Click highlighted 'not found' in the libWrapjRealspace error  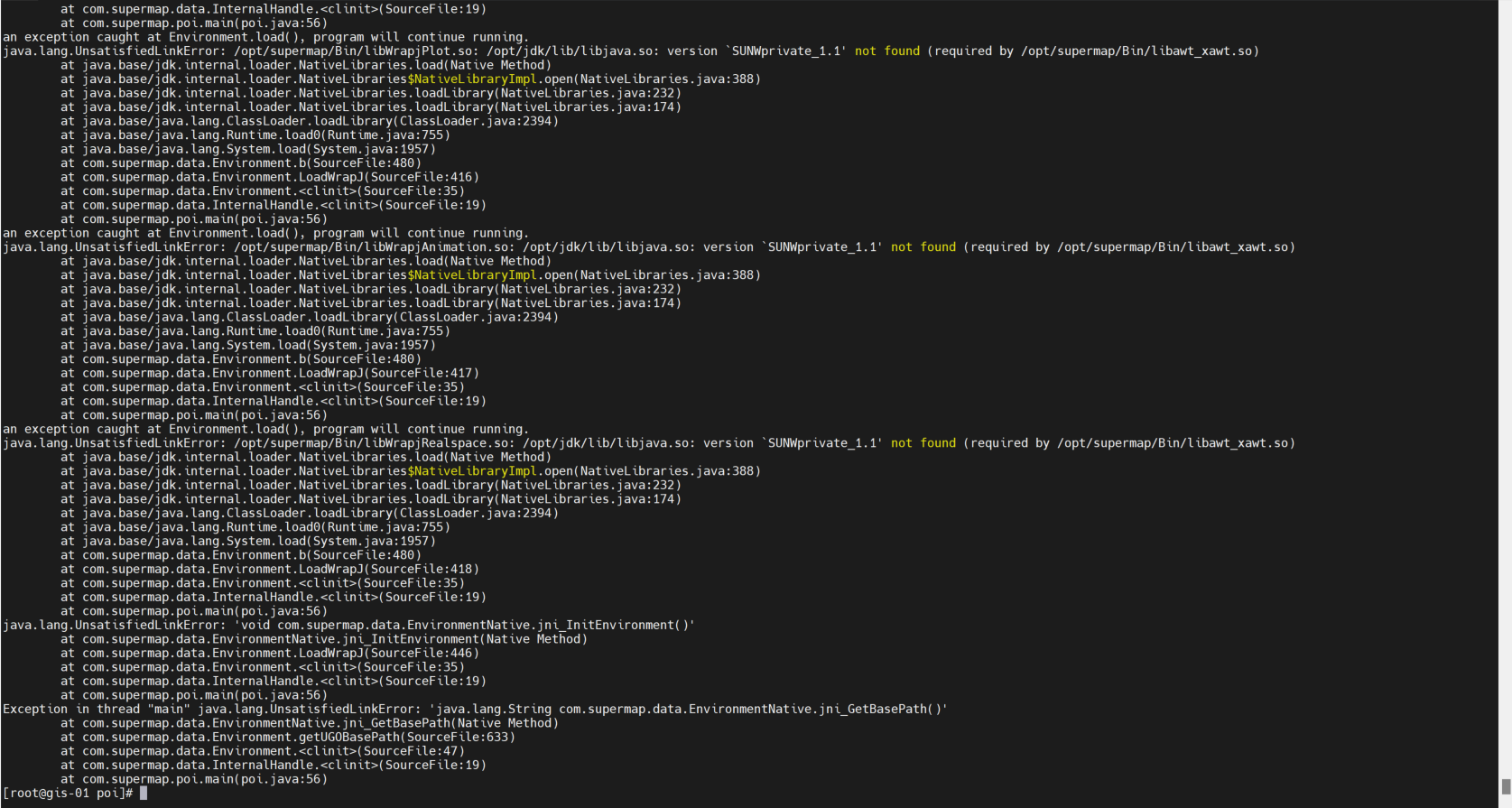click(923, 443)
